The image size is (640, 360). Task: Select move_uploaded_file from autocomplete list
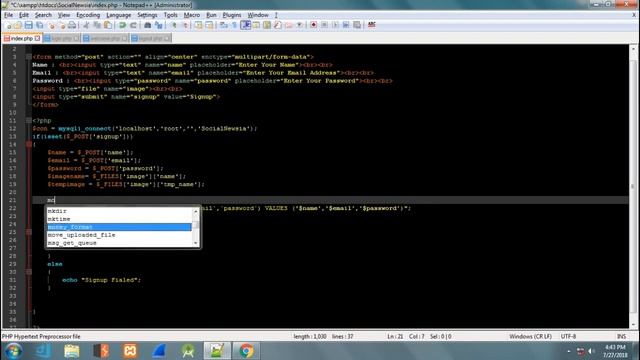(119, 235)
